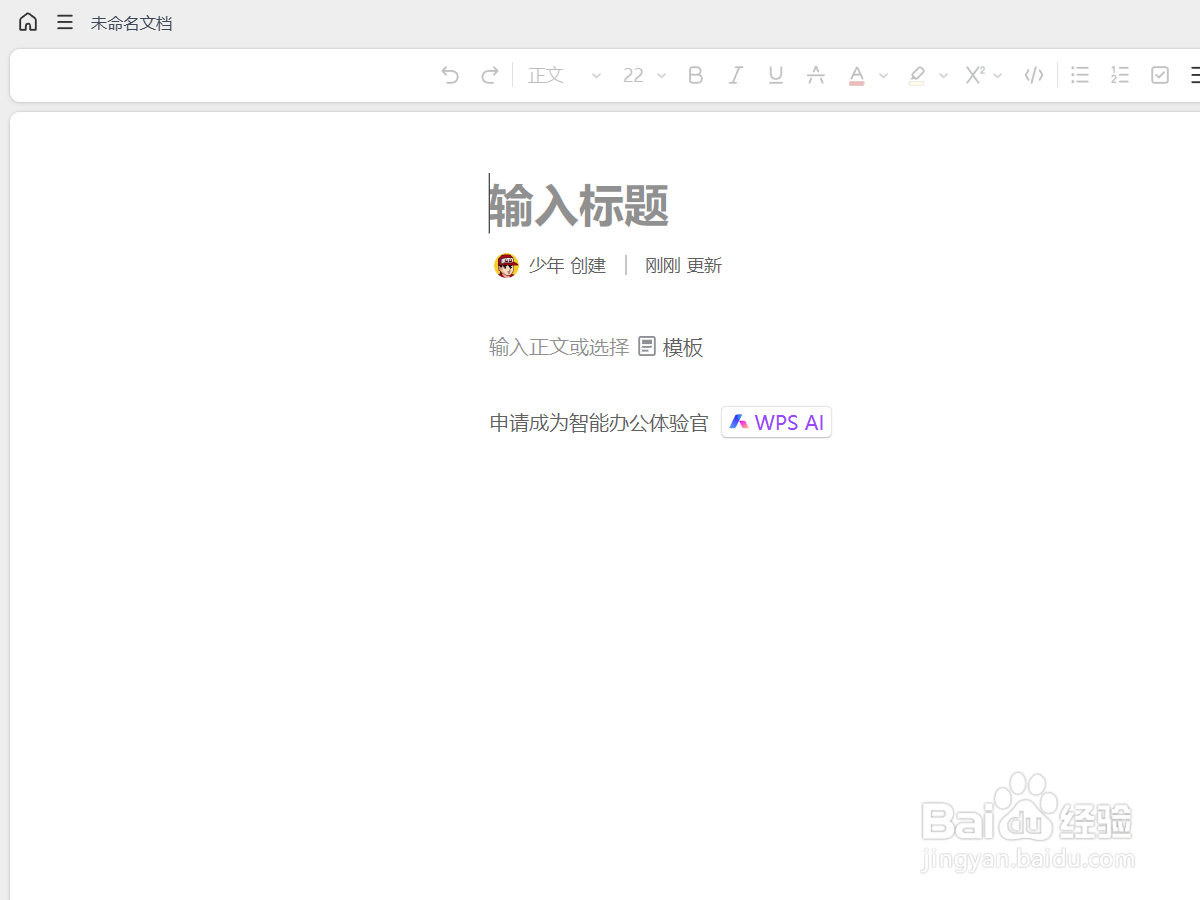Click the 刚刚 更新 update time
The height and width of the screenshot is (900, 1200).
[x=683, y=265]
